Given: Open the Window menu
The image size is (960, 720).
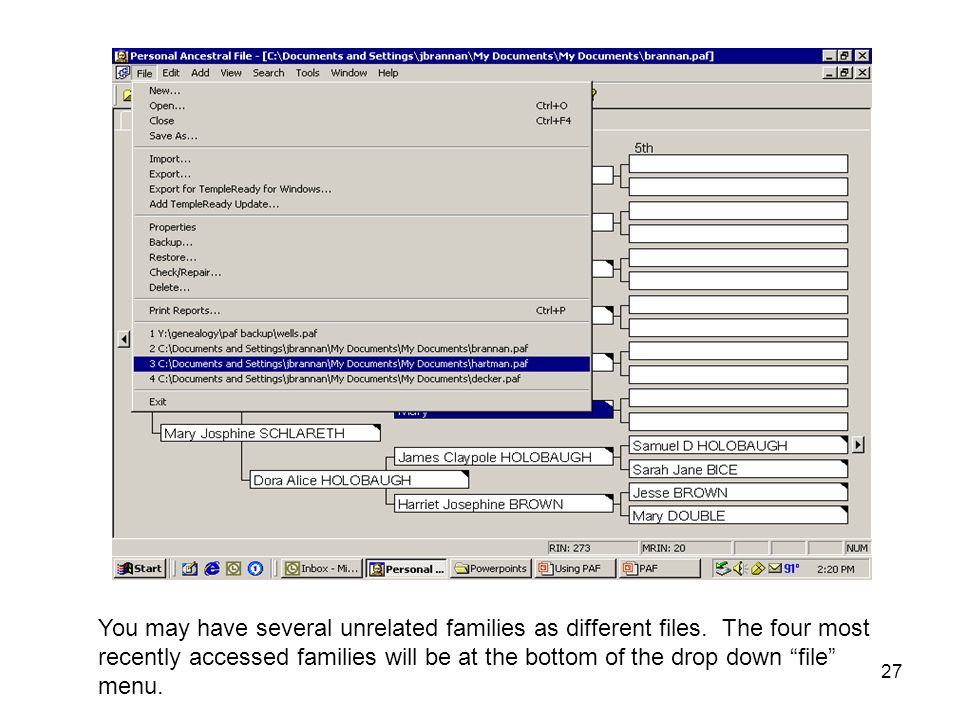Looking at the screenshot, I should click(349, 73).
